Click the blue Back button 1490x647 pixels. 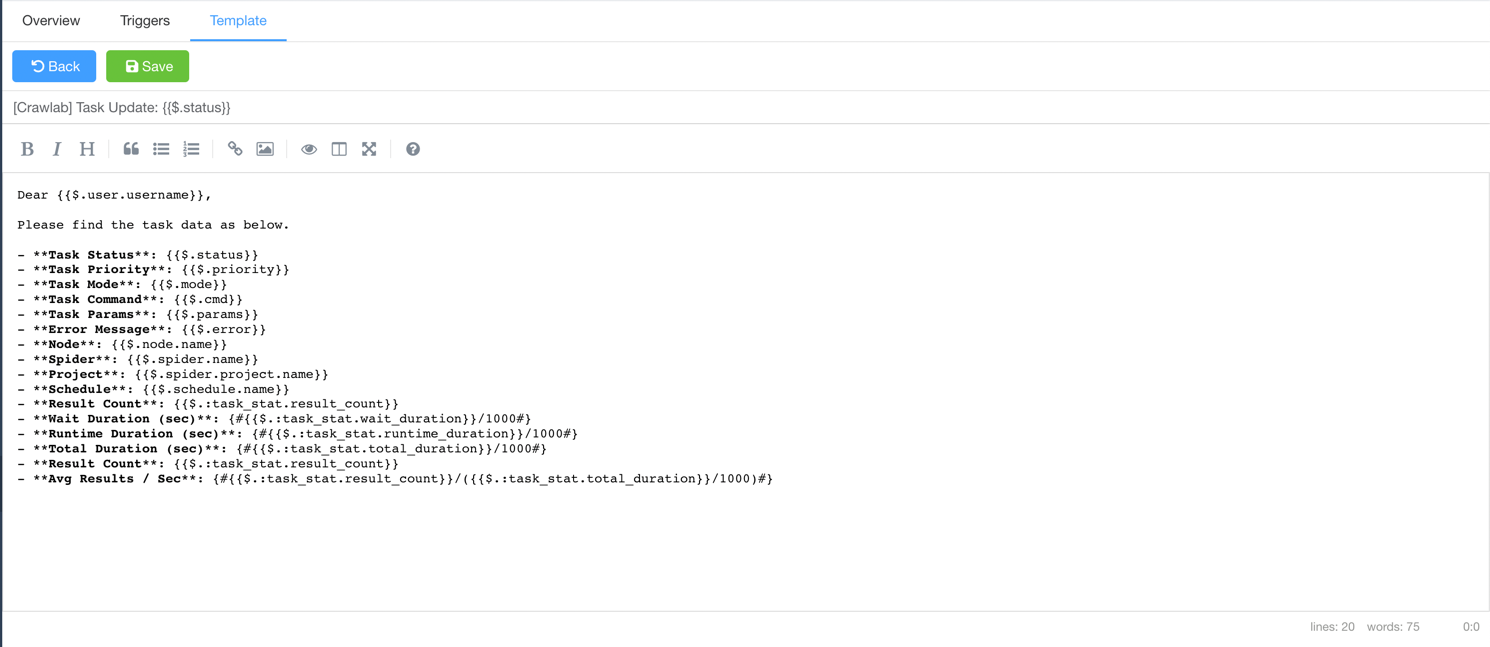click(54, 66)
